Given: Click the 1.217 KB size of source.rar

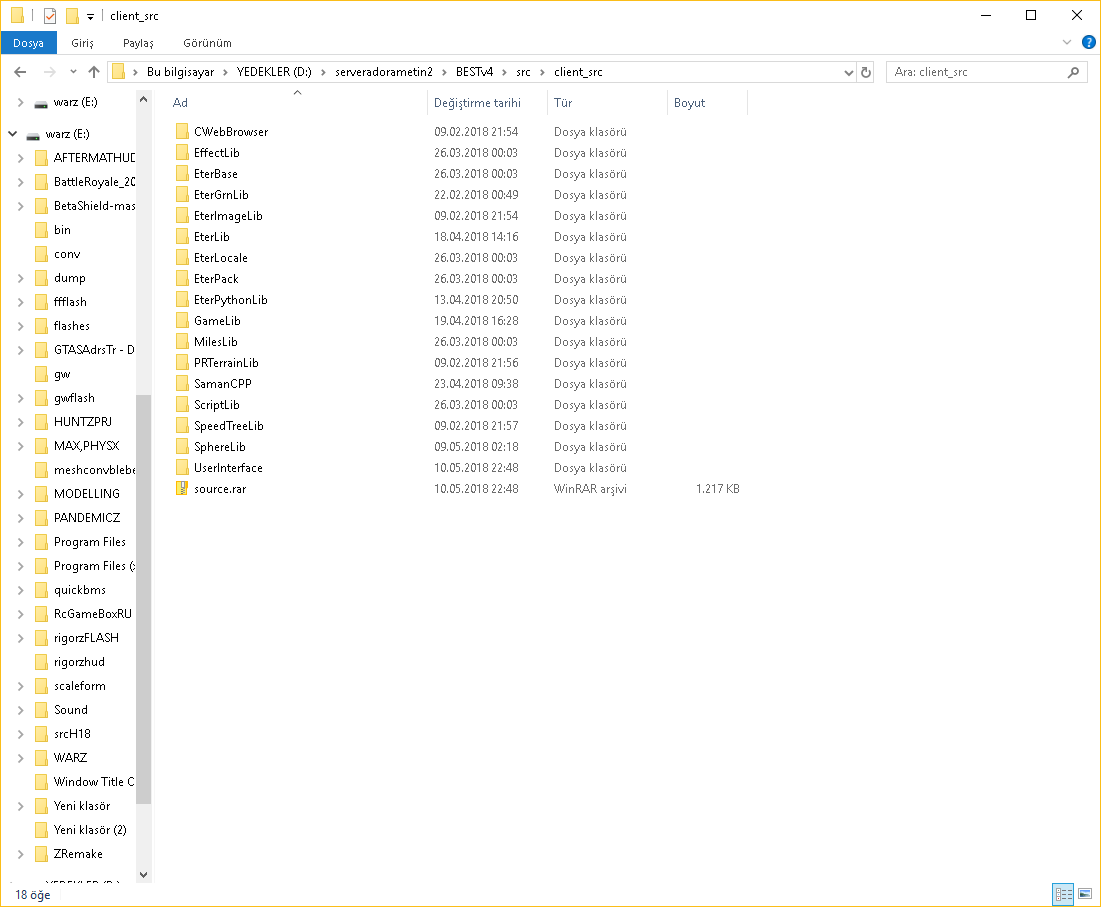Looking at the screenshot, I should [x=718, y=489].
